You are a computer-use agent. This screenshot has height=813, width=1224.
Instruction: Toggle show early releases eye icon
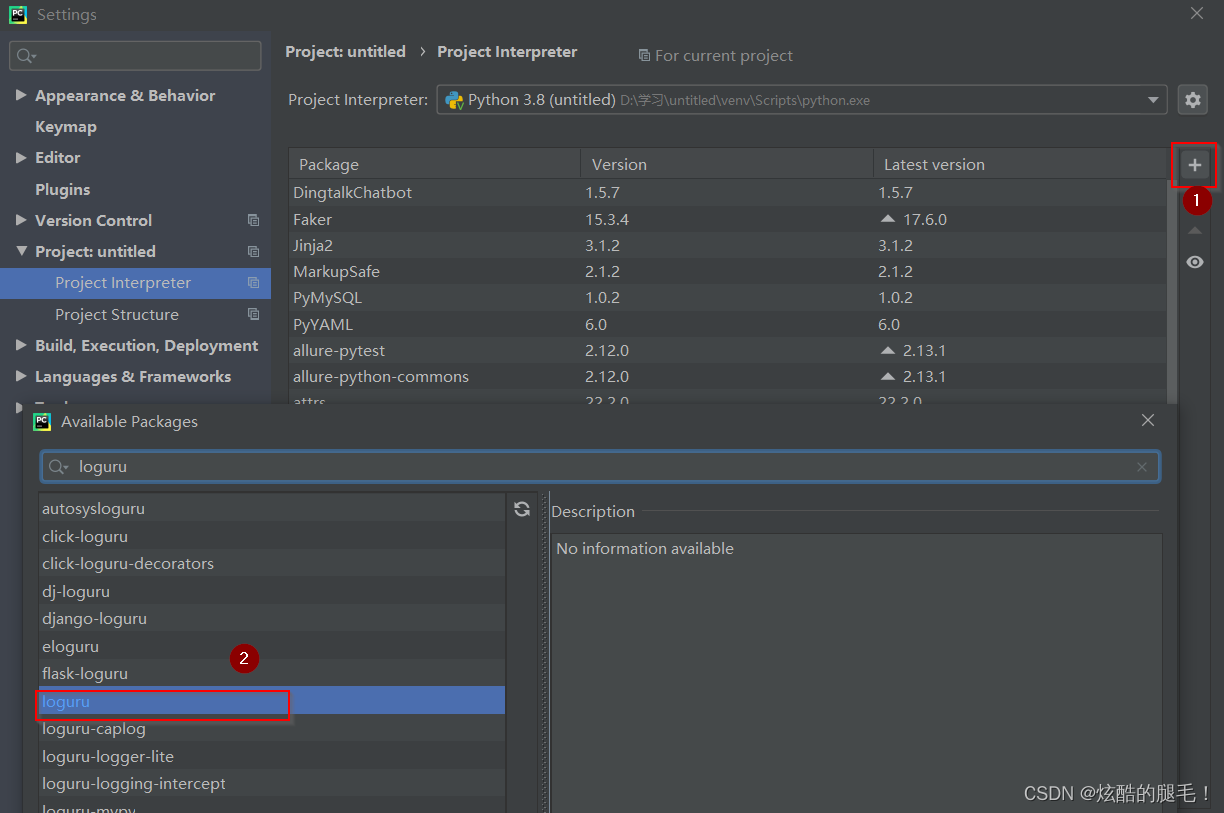point(1194,262)
